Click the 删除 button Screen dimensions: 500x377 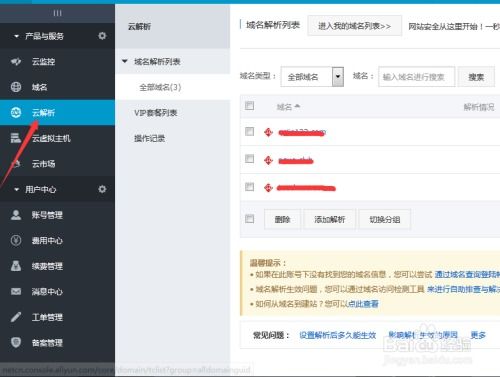click(282, 219)
